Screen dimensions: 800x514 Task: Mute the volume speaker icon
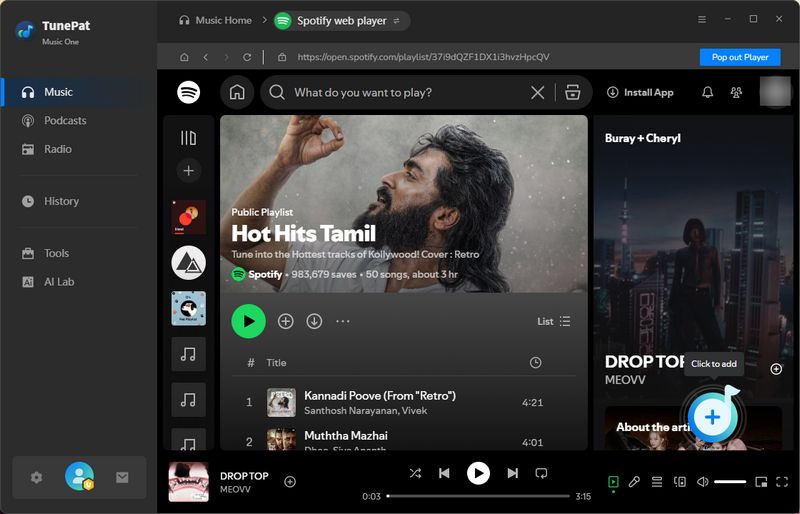pyautogui.click(x=703, y=481)
